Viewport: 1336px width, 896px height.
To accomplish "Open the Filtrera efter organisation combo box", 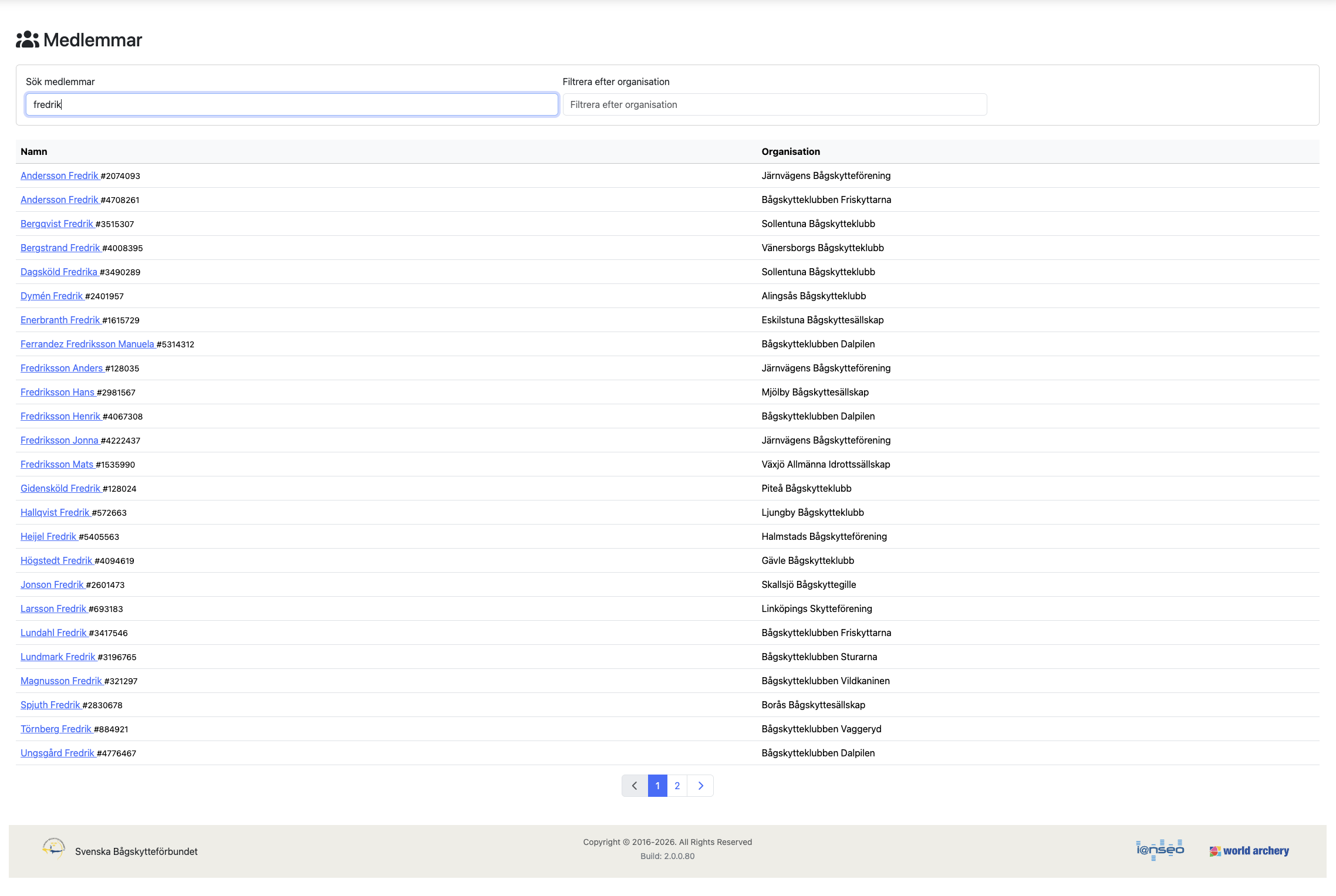I will (x=774, y=104).
